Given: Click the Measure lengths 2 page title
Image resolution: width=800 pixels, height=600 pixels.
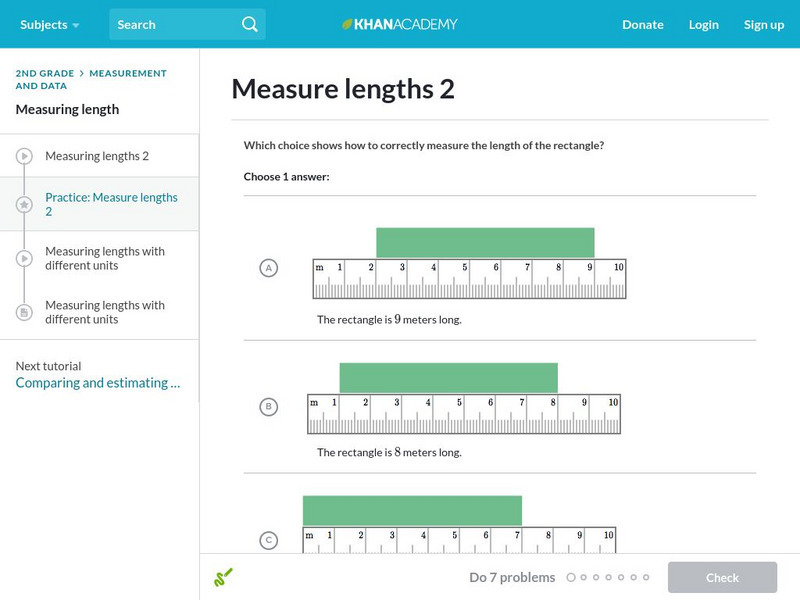Looking at the screenshot, I should [x=343, y=89].
